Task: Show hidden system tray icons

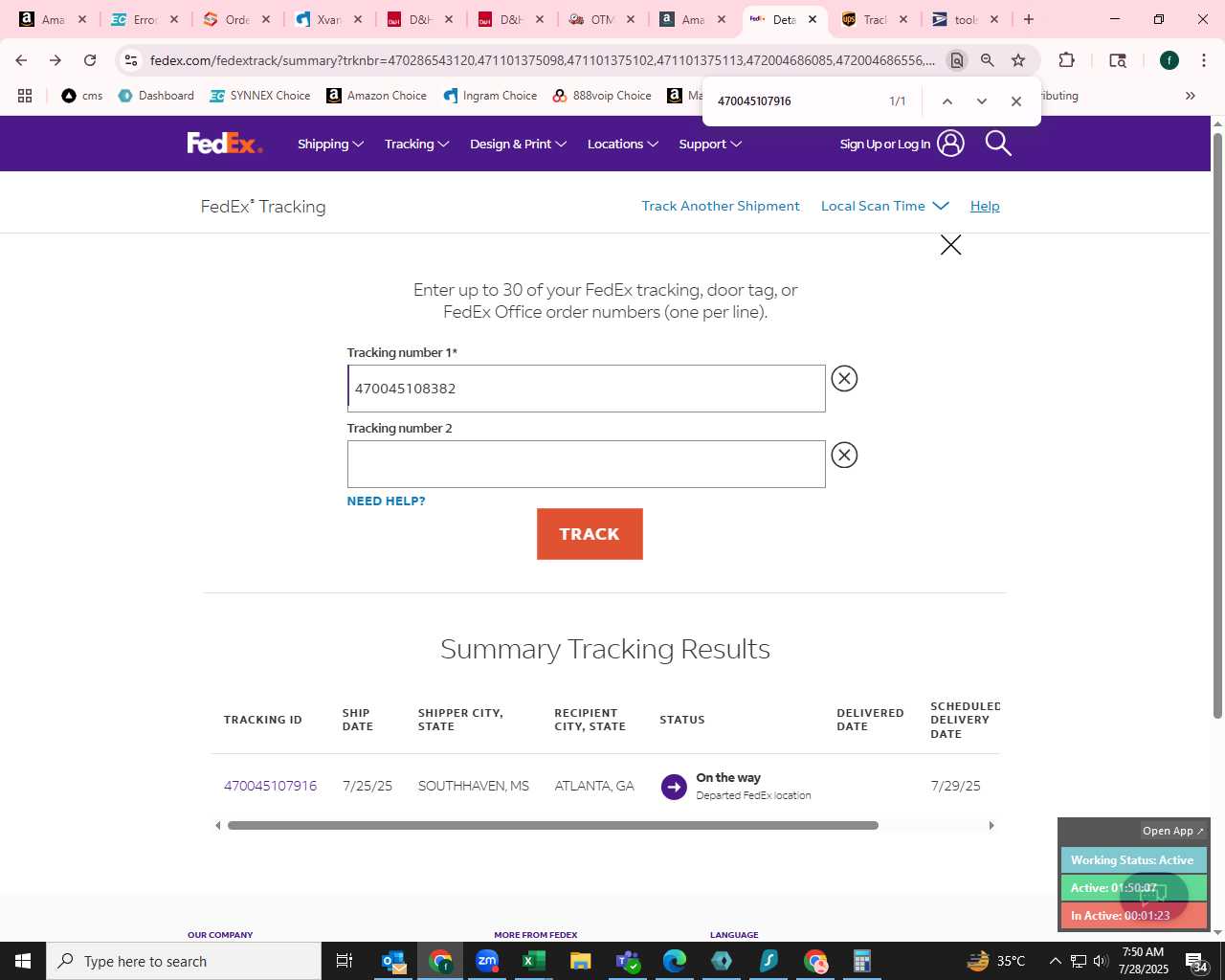Action: coord(1055,961)
